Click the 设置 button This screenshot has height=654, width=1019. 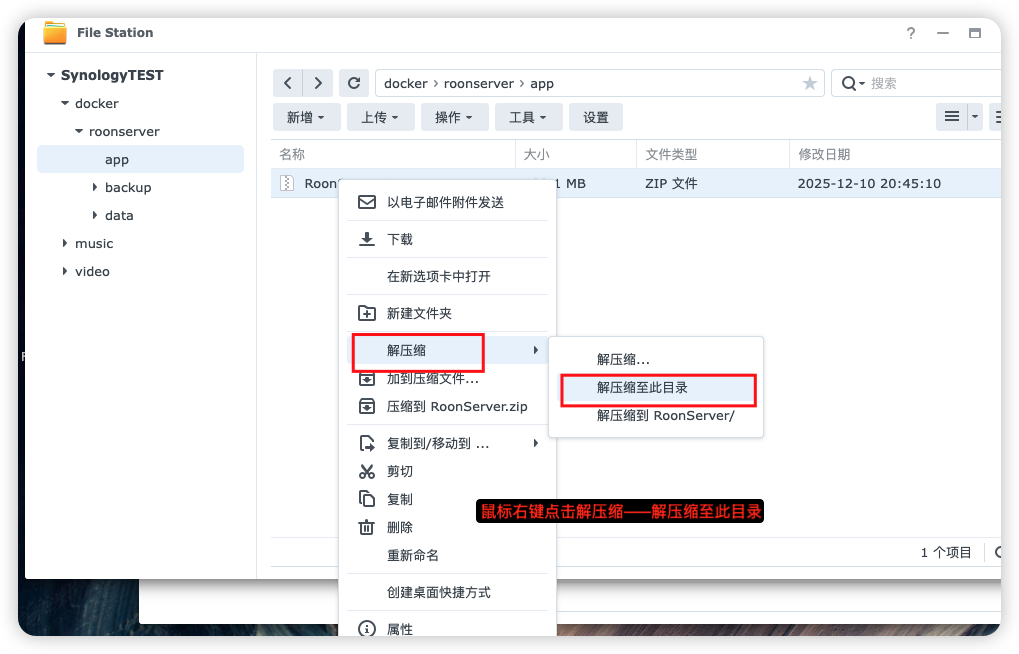(x=596, y=117)
